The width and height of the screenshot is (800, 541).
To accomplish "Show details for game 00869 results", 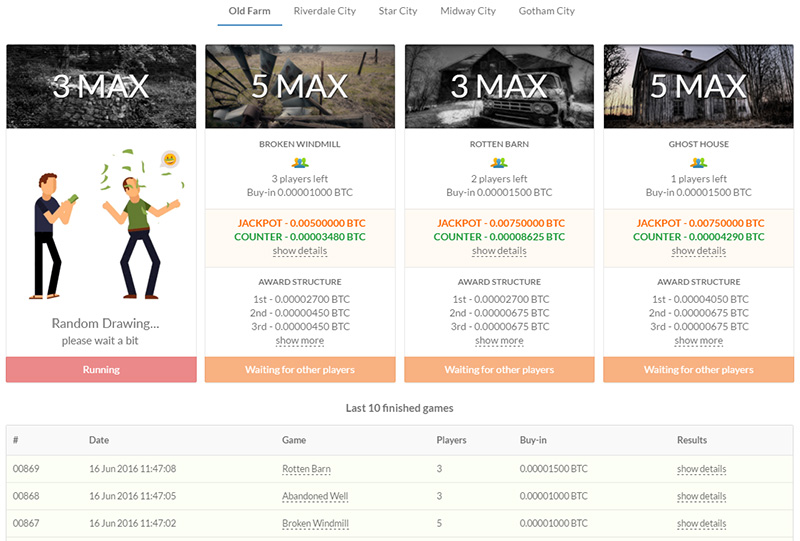I will pyautogui.click(x=702, y=469).
